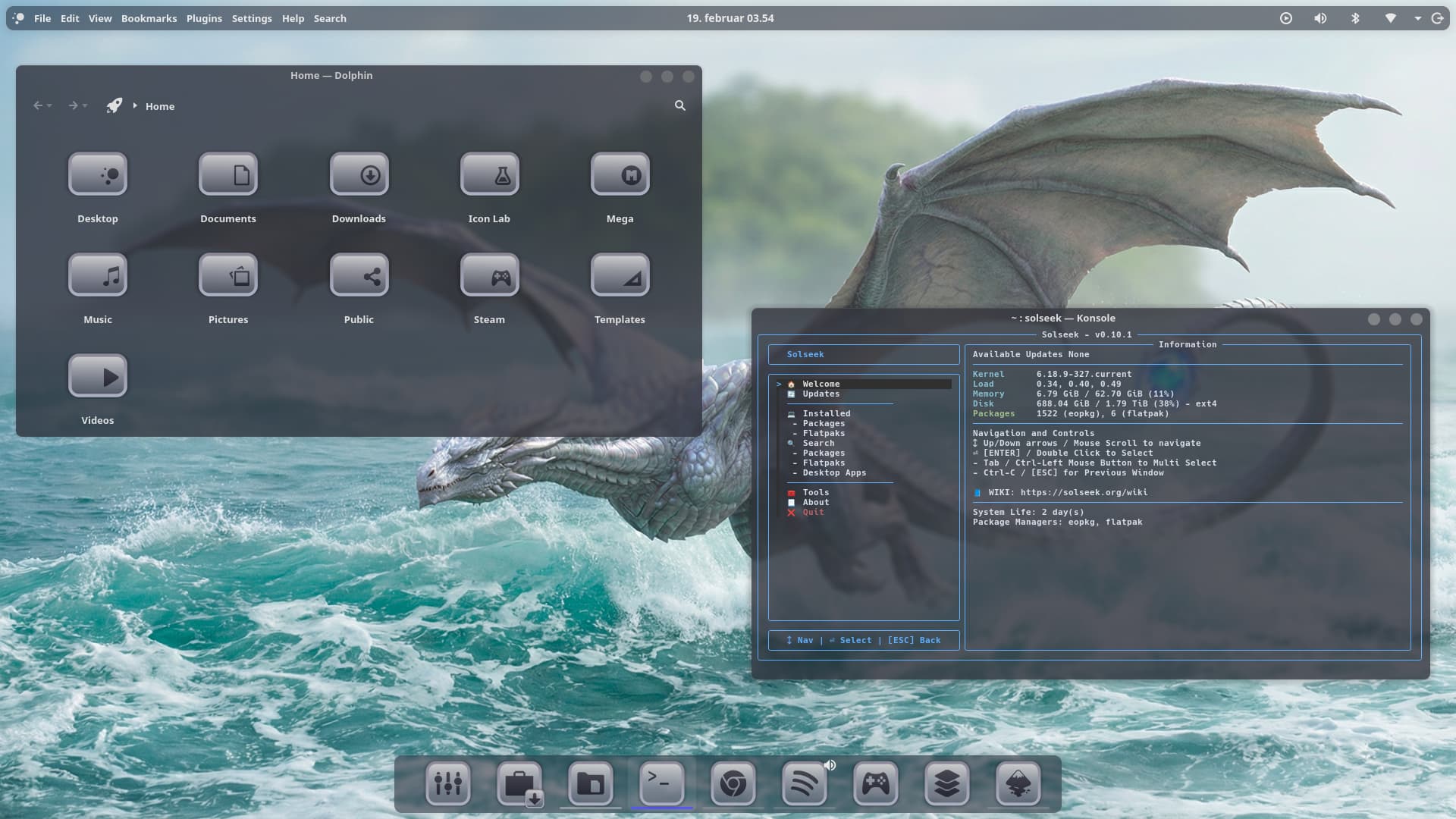Open the Icon Lab folder
Image resolution: width=1456 pixels, height=819 pixels.
click(x=489, y=175)
